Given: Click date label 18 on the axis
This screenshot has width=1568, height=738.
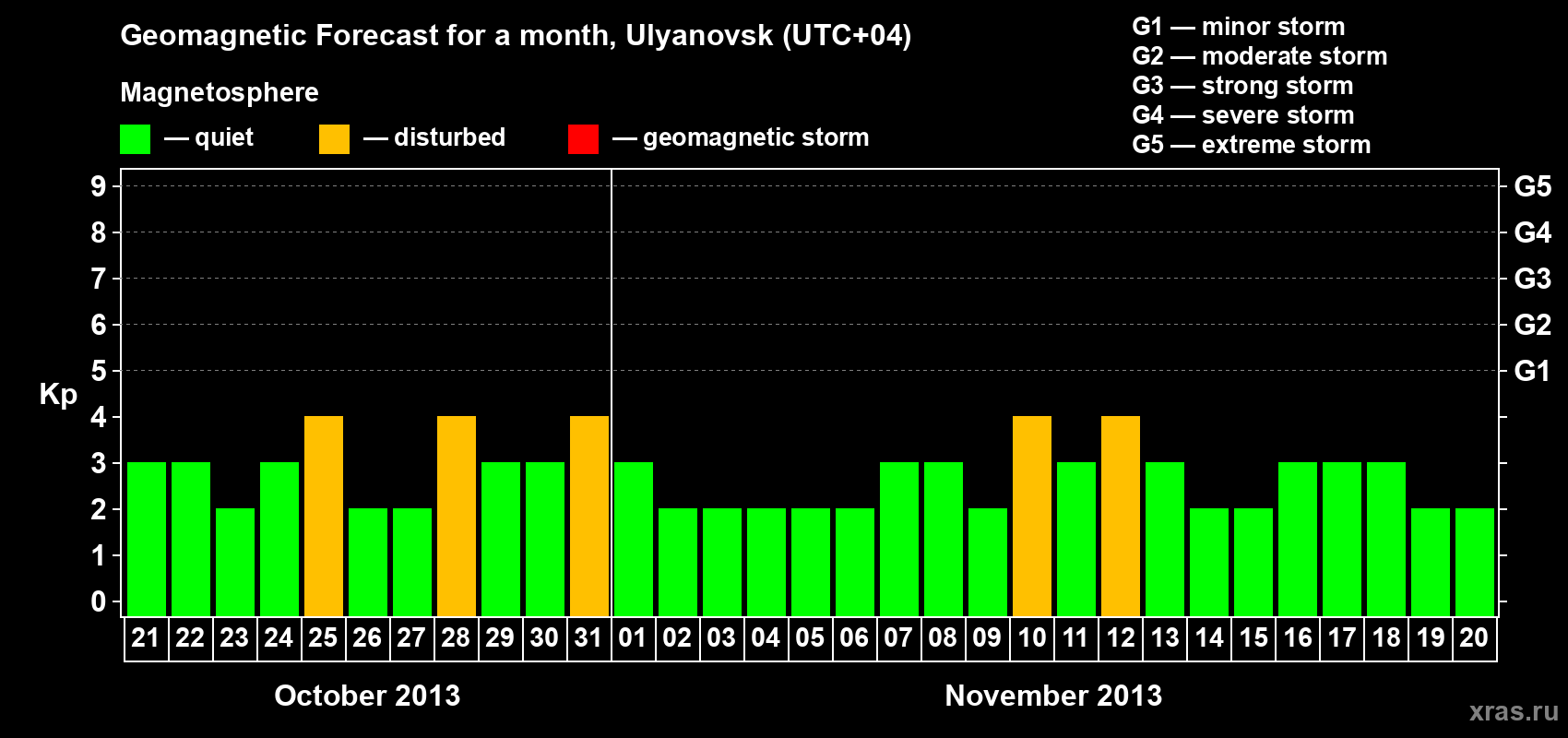Looking at the screenshot, I should tap(1386, 637).
